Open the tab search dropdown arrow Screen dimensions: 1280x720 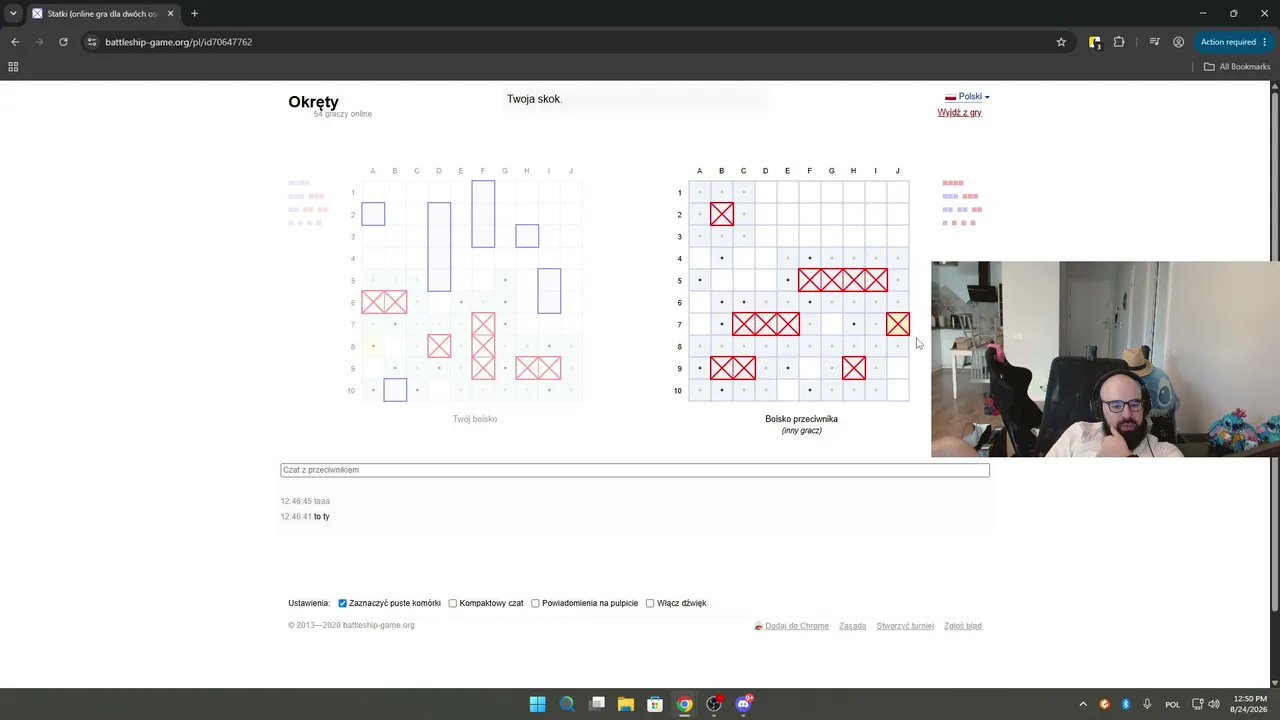(13, 14)
